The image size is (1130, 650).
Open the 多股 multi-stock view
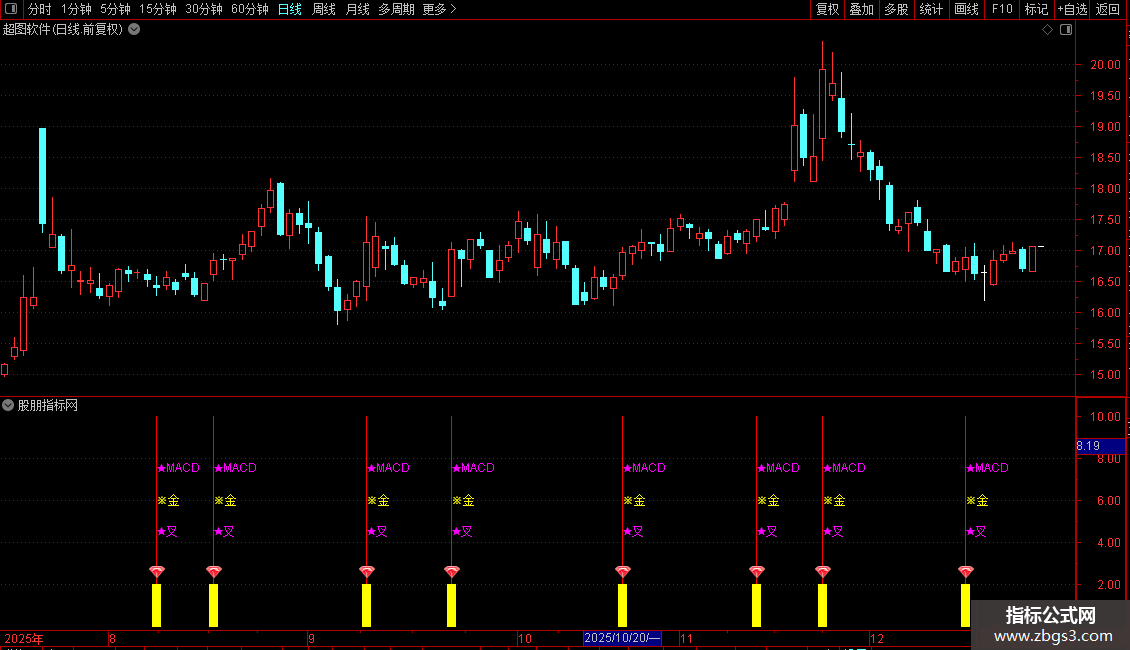[896, 9]
